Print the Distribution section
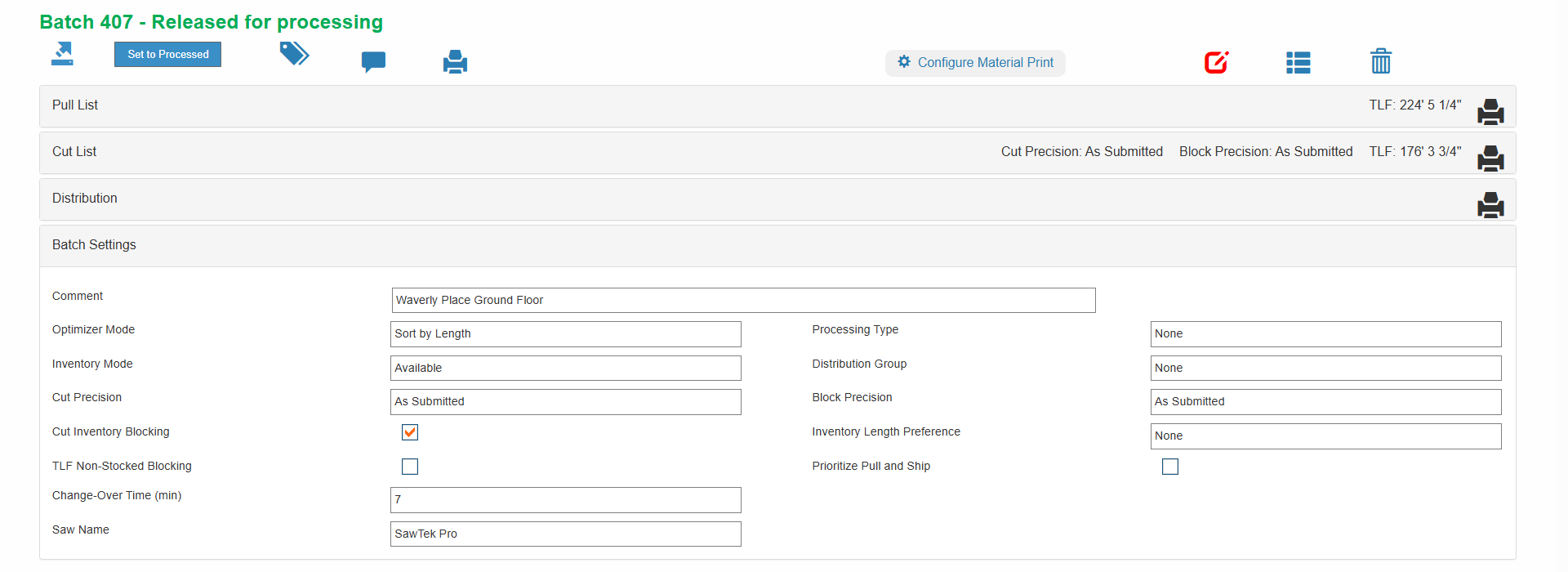 click(x=1490, y=204)
